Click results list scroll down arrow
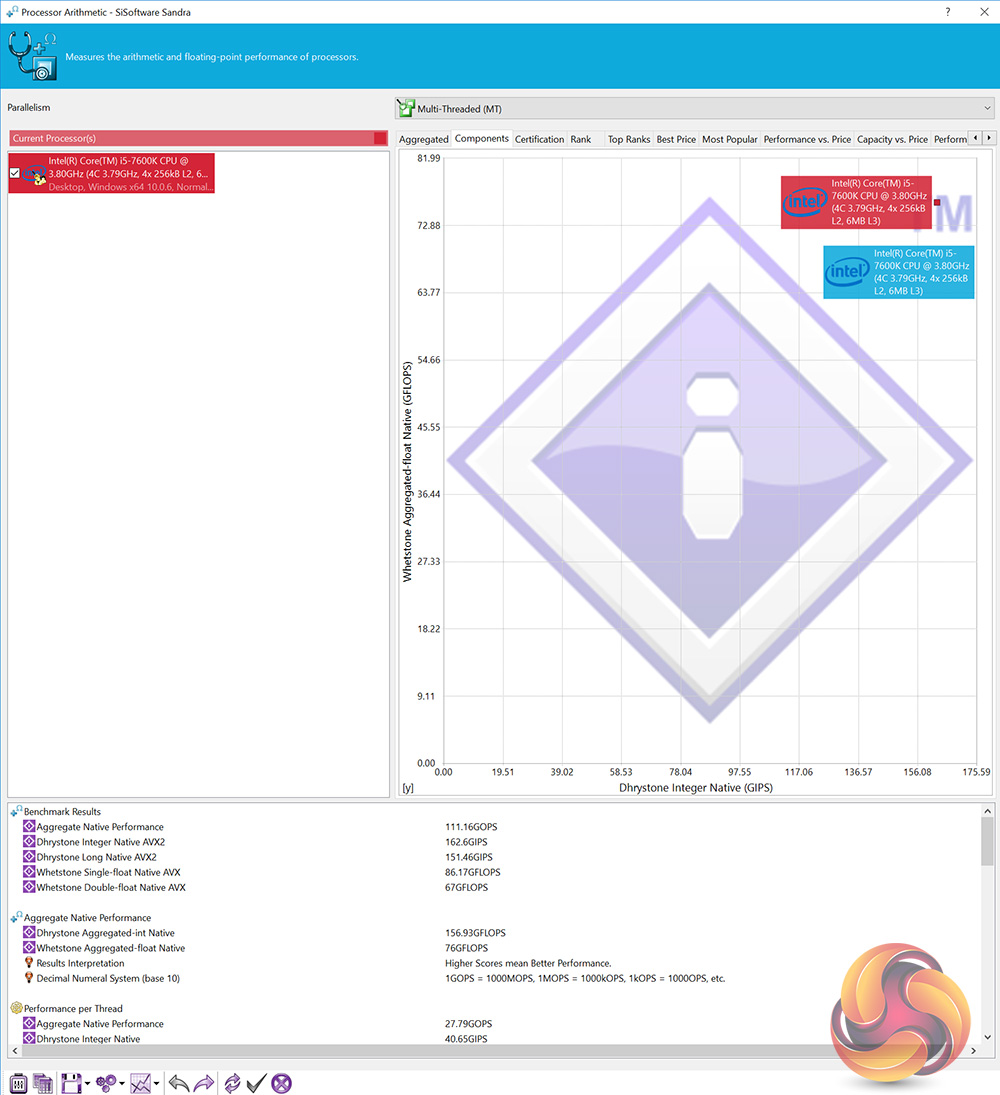1000x1095 pixels. tap(987, 1037)
